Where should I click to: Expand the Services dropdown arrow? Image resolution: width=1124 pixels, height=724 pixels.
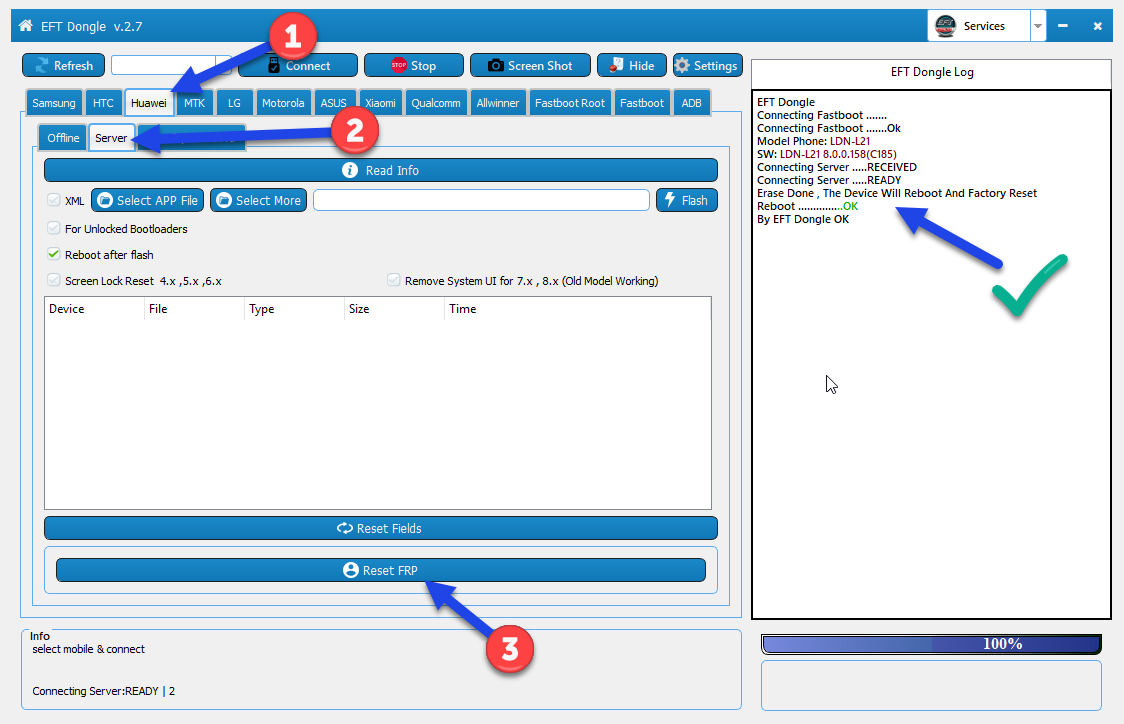[1037, 26]
